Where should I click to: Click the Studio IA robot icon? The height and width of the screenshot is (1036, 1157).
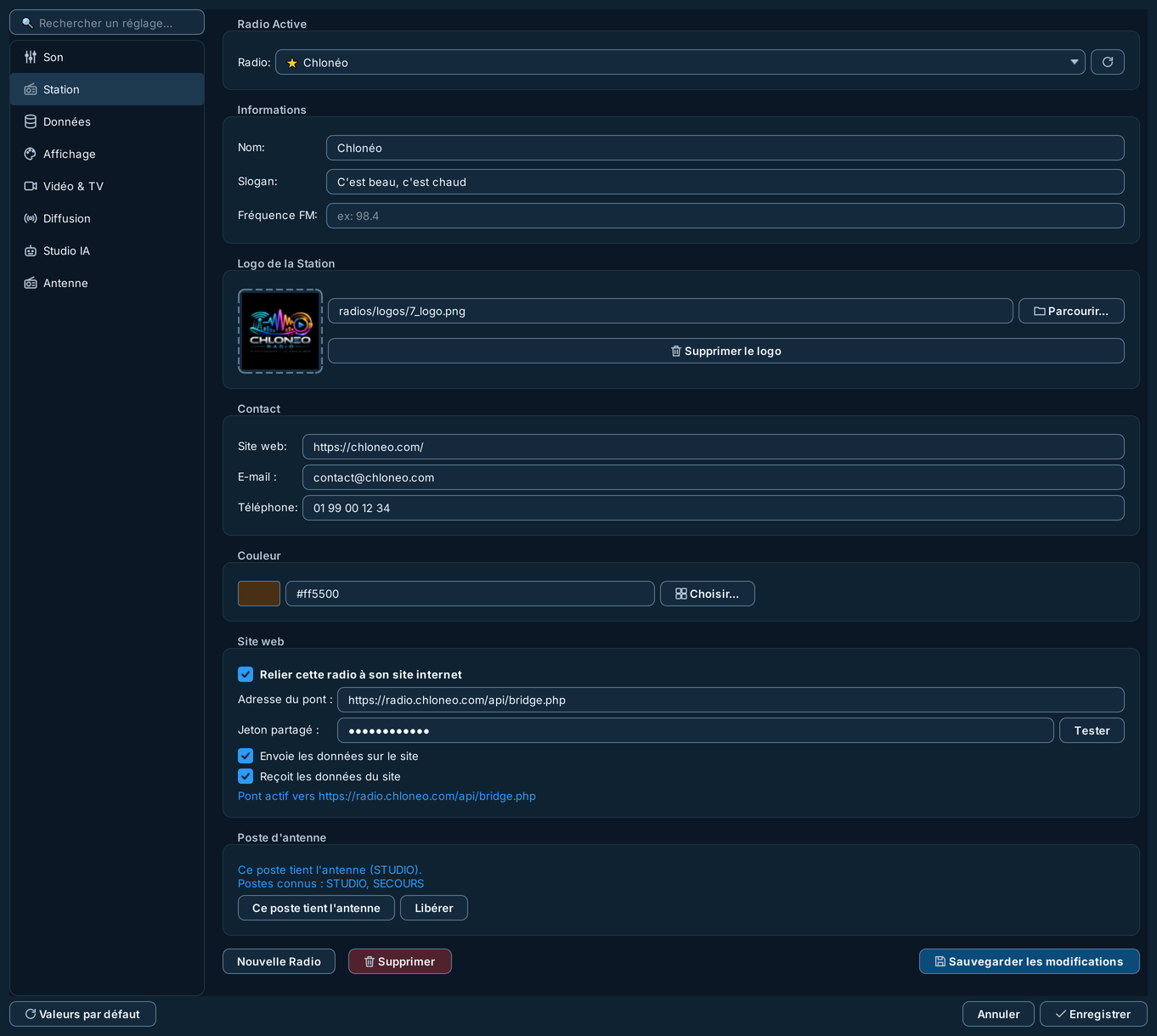point(31,251)
